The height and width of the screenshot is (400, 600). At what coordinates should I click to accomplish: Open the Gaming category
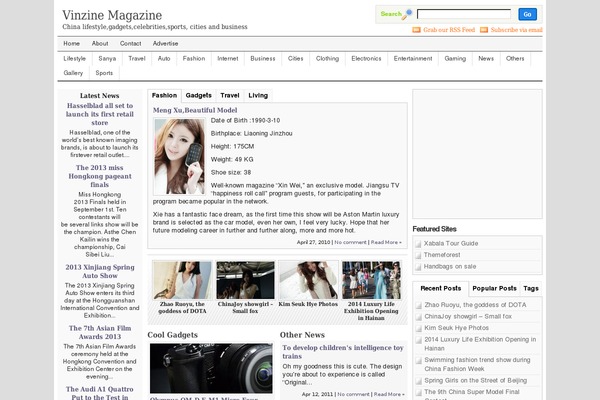coord(455,59)
